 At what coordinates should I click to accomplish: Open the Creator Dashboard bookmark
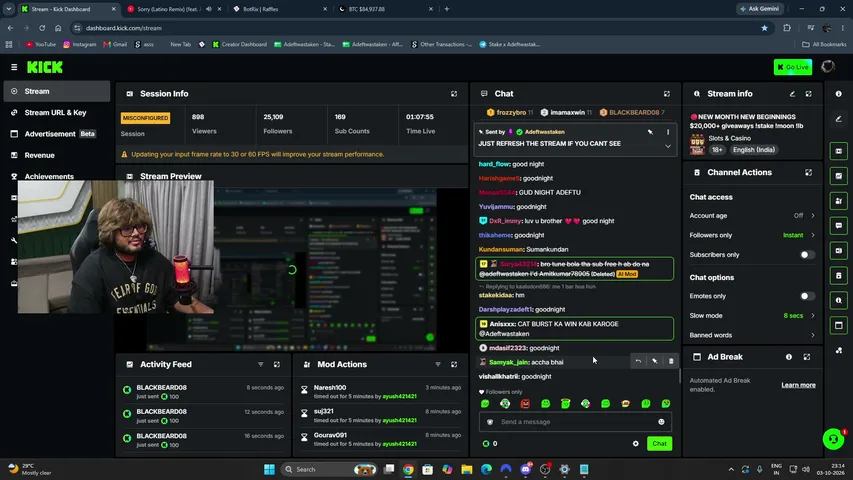(239, 45)
